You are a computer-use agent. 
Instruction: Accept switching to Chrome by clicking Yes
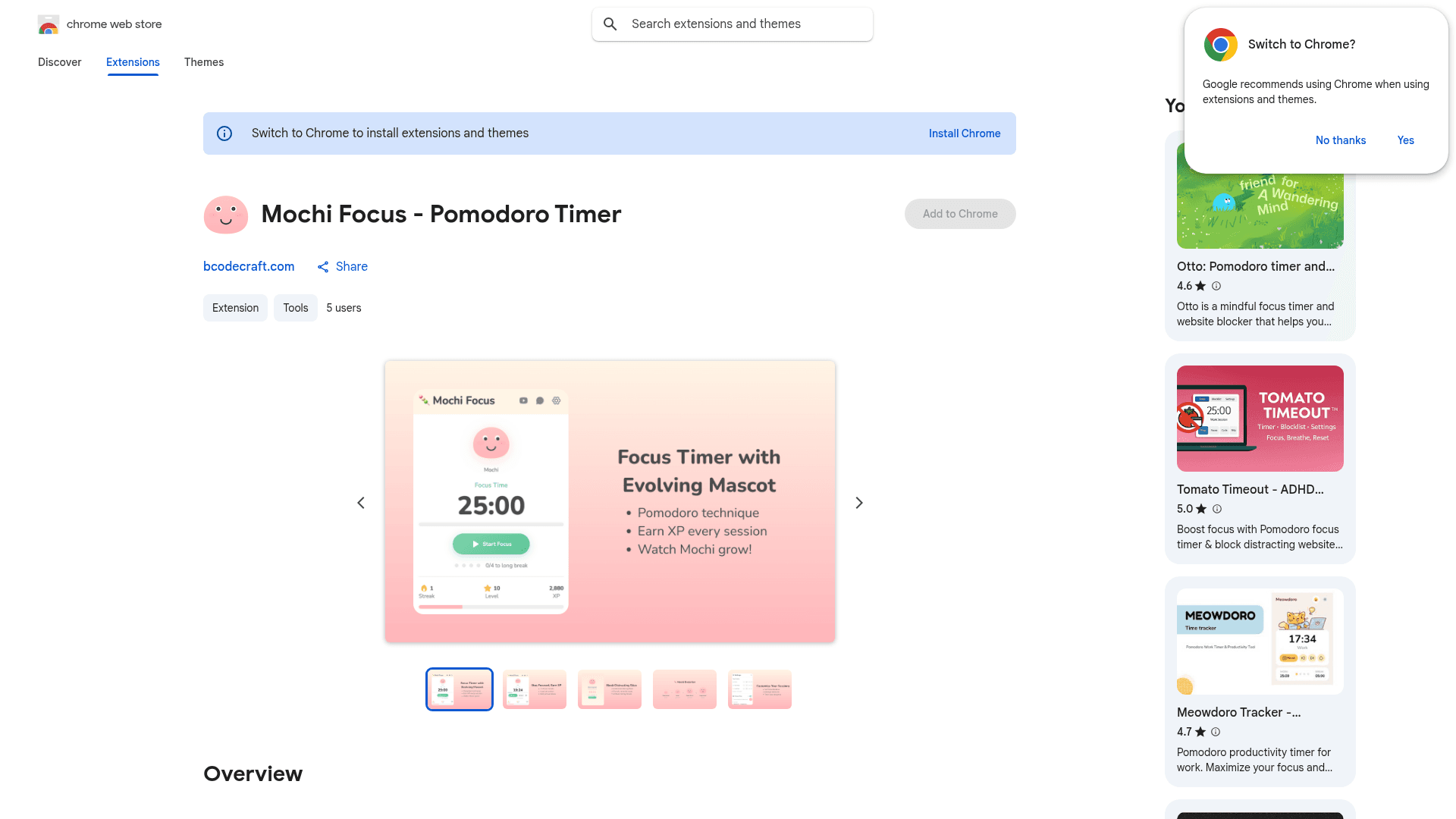point(1405,140)
